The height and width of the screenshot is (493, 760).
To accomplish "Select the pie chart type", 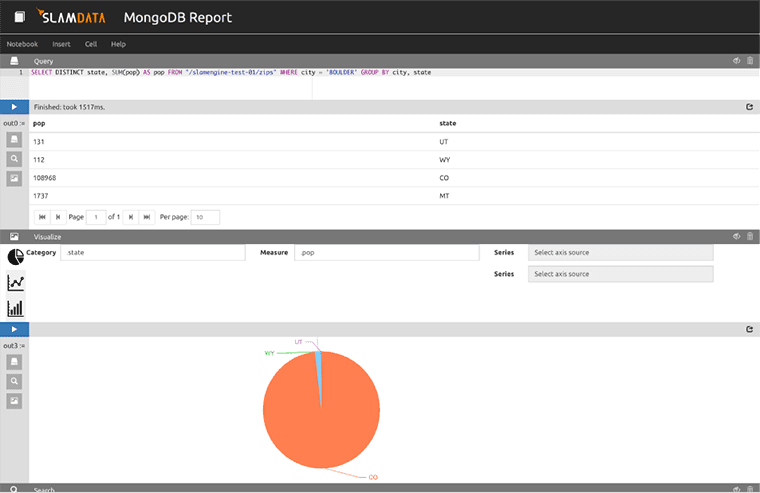I will [x=15, y=256].
